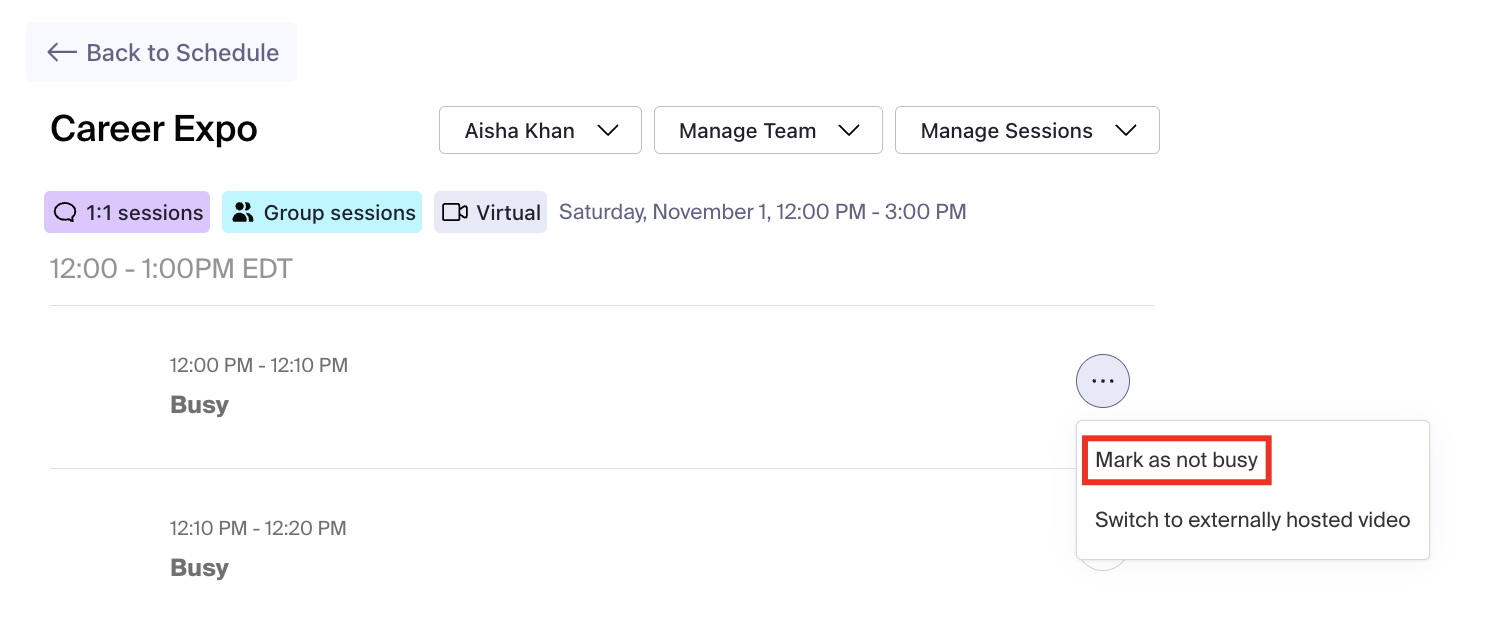Open the Manage Sessions dropdown
Screen dimensions: 1492x618
pyautogui.click(x=1027, y=131)
